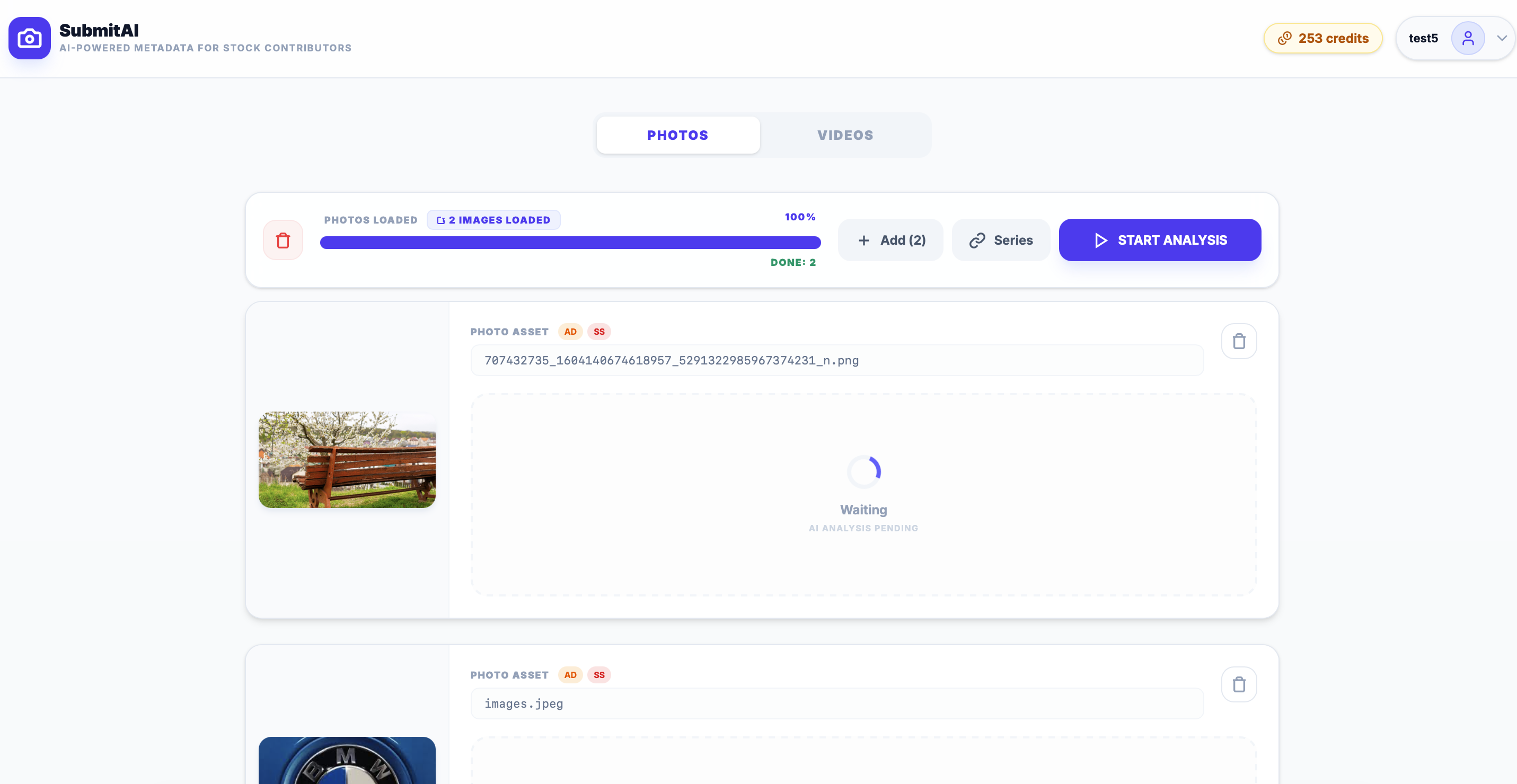This screenshot has width=1517, height=784.
Task: Click the SubmitAI camera logo icon
Action: (x=30, y=38)
